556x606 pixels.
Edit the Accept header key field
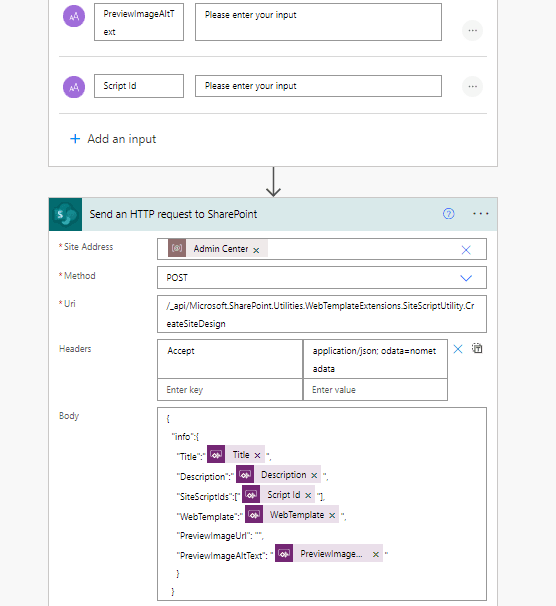(230, 359)
